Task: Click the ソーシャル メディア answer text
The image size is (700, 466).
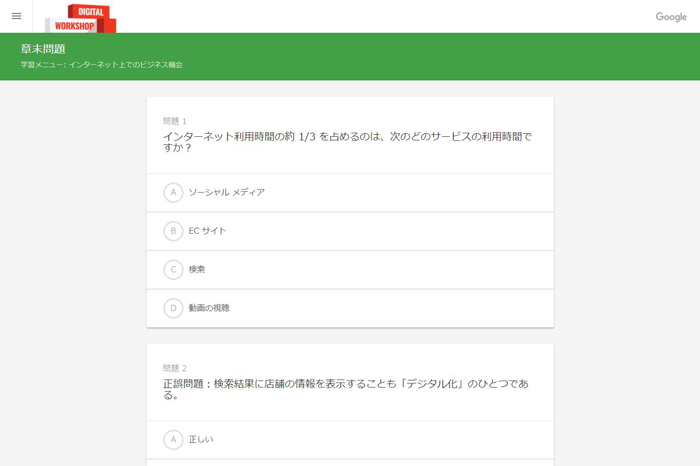Action: point(227,192)
